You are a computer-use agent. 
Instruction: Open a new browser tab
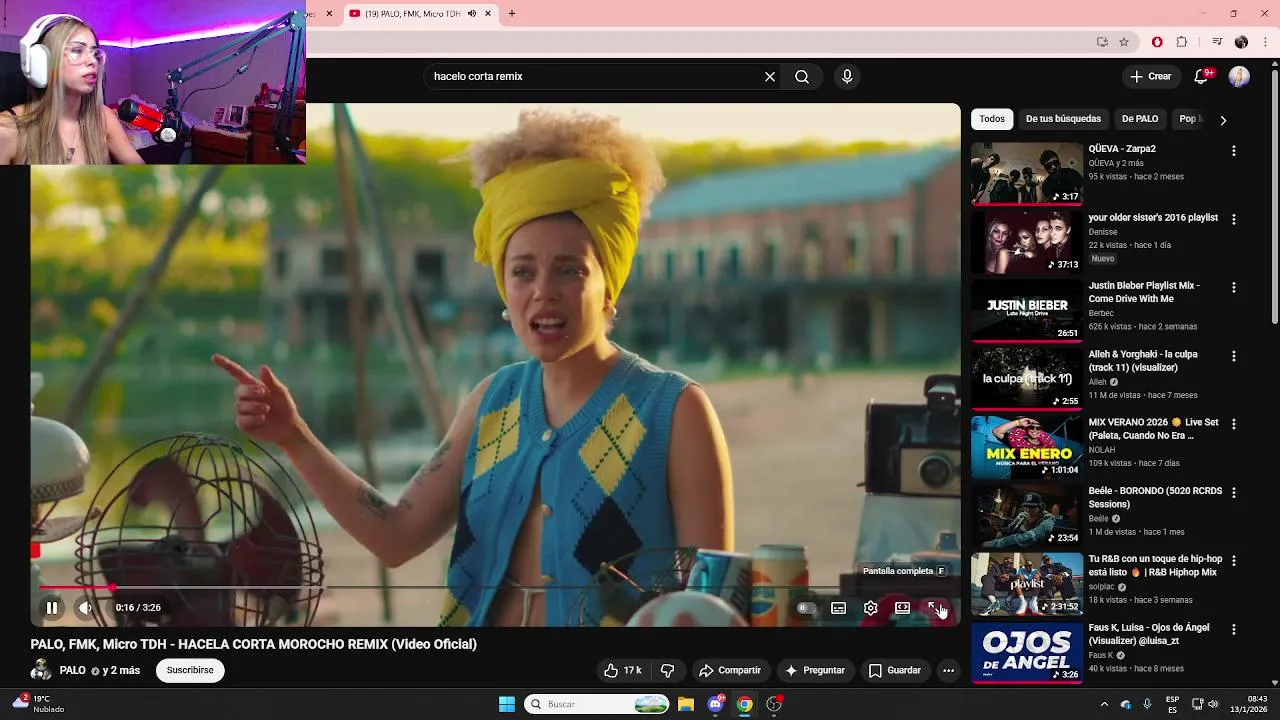pyautogui.click(x=512, y=13)
